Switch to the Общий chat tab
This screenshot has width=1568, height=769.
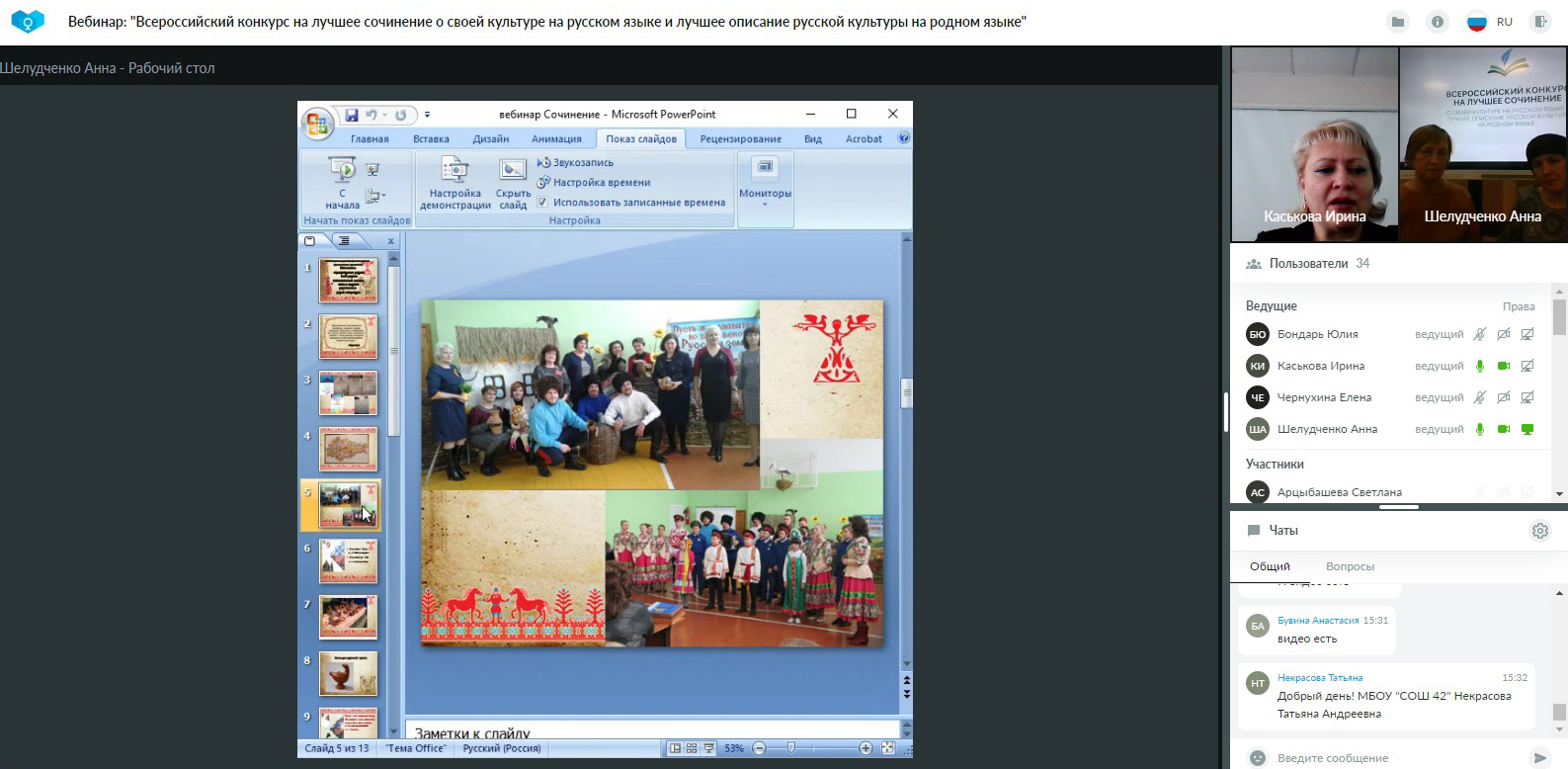pos(1270,566)
